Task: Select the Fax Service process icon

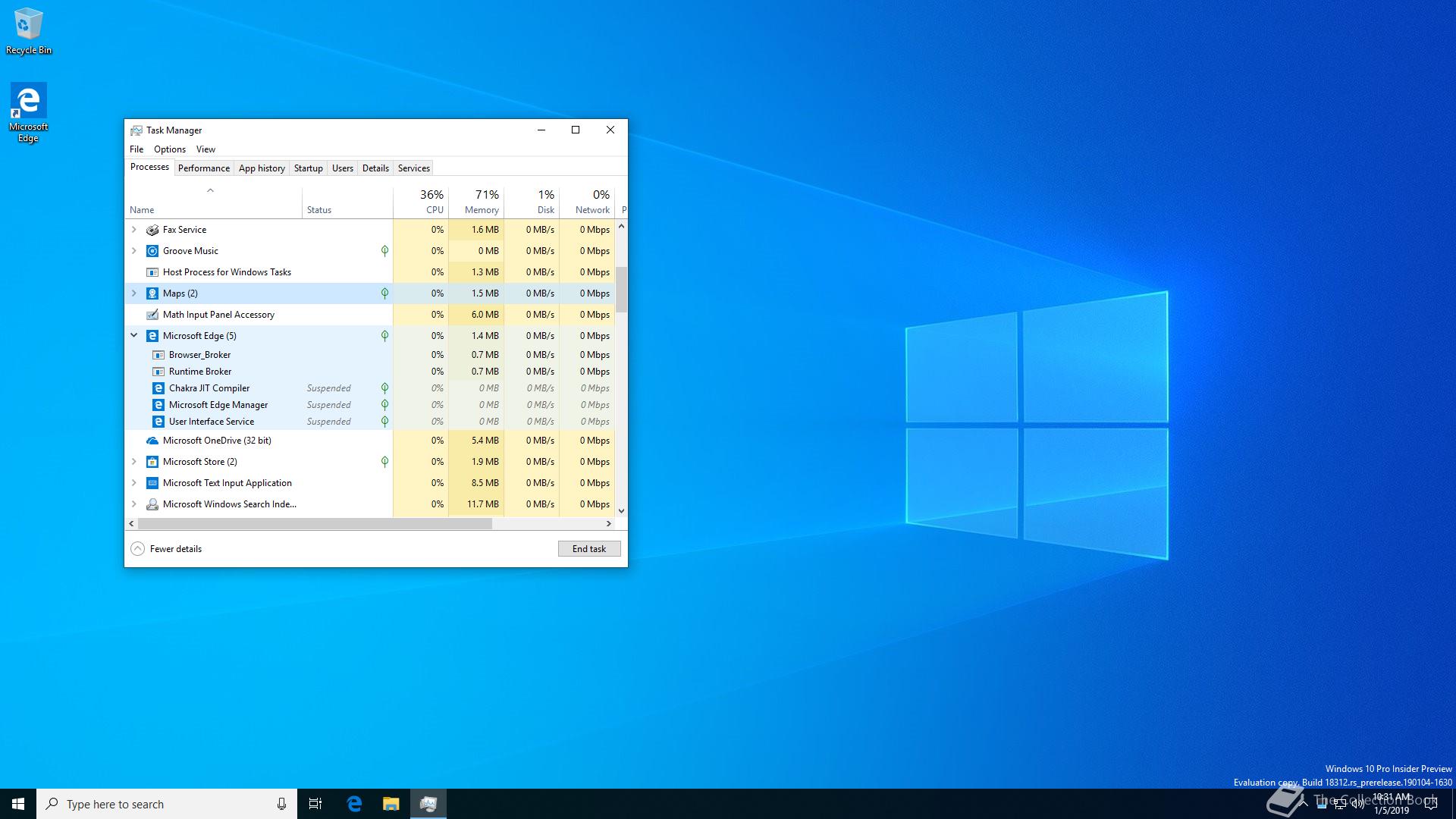Action: coord(152,230)
